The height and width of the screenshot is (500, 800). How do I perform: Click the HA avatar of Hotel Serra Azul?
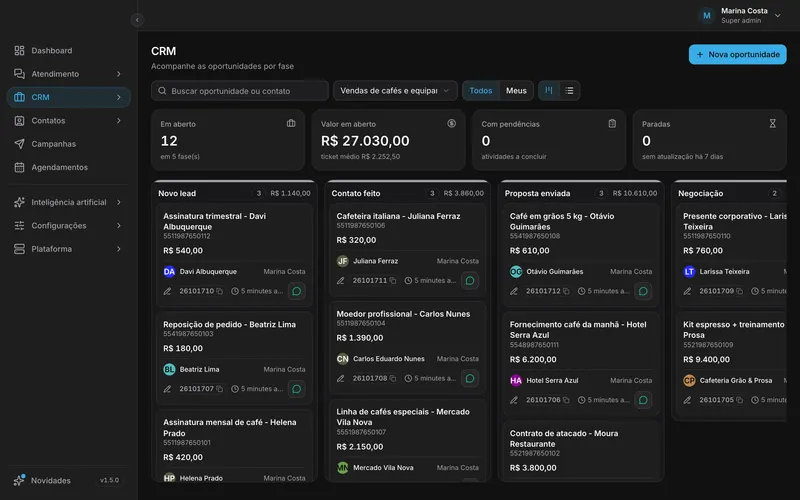(516, 380)
